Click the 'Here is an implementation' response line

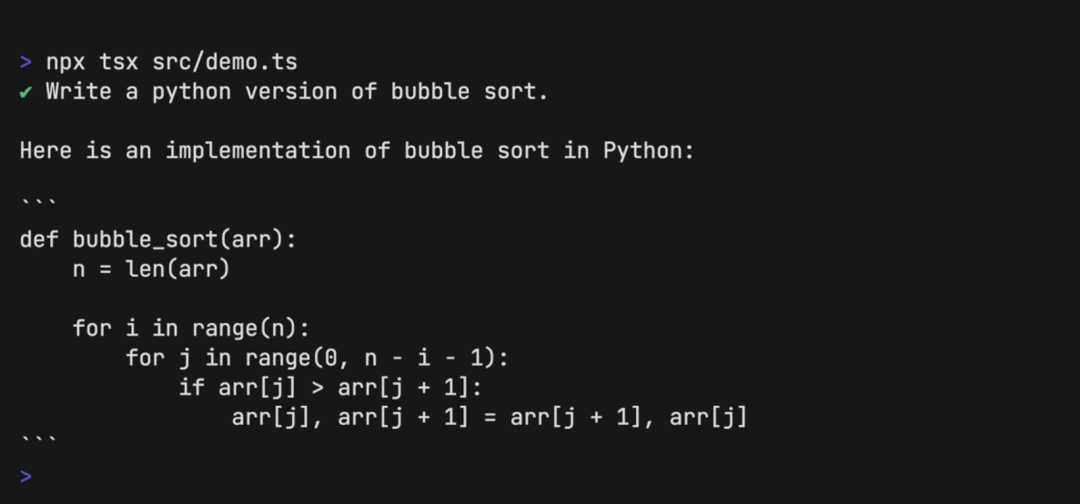357,151
